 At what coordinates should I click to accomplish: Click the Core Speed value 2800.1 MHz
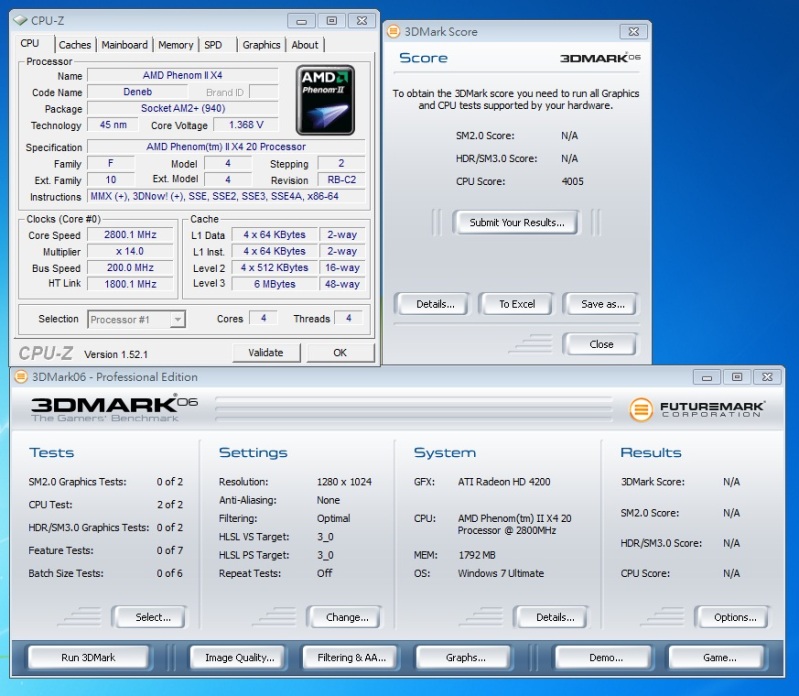click(x=130, y=235)
